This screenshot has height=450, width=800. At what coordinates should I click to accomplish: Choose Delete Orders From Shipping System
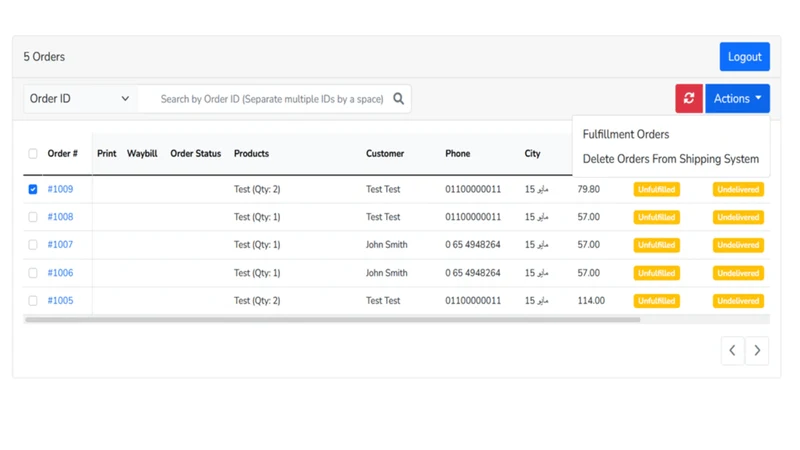coord(670,159)
